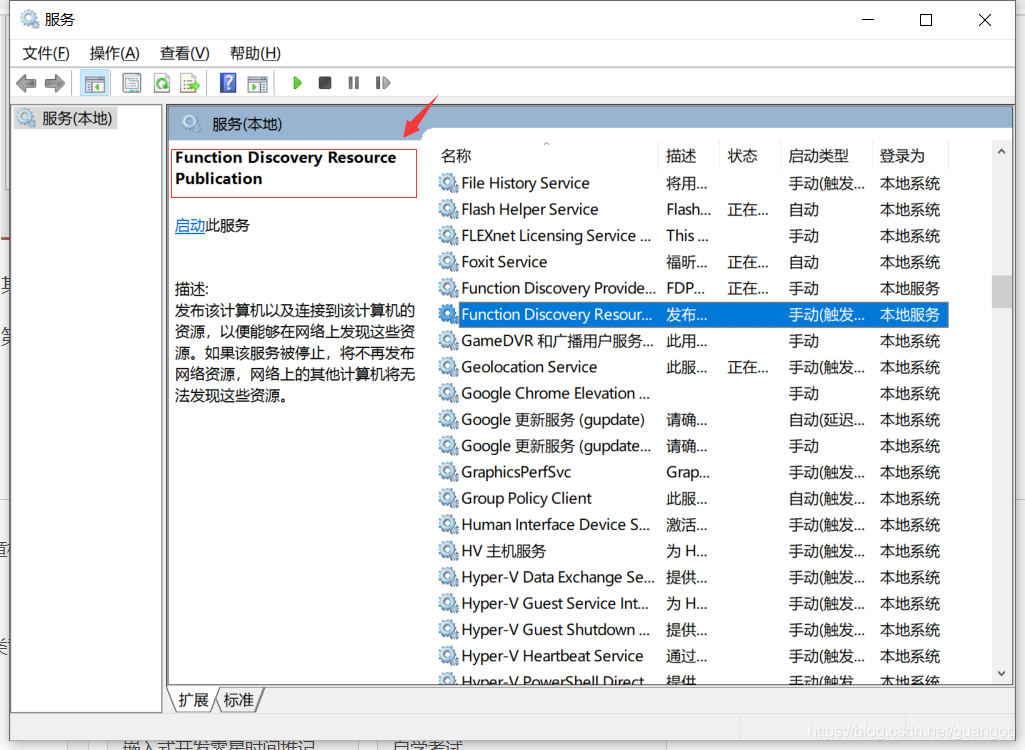Viewport: 1025px width, 750px height.
Task: Refresh the services list via toolbar icon
Action: tap(161, 83)
